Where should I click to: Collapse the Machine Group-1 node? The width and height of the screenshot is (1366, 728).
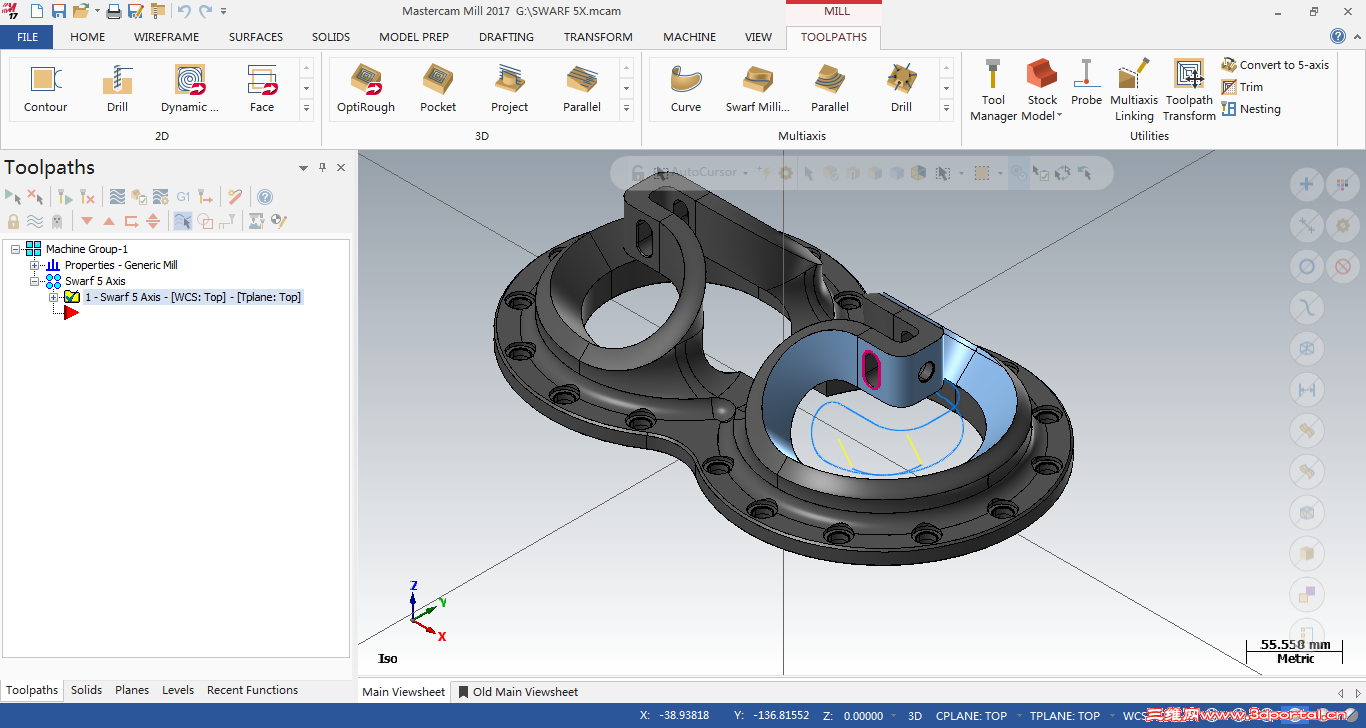point(16,249)
